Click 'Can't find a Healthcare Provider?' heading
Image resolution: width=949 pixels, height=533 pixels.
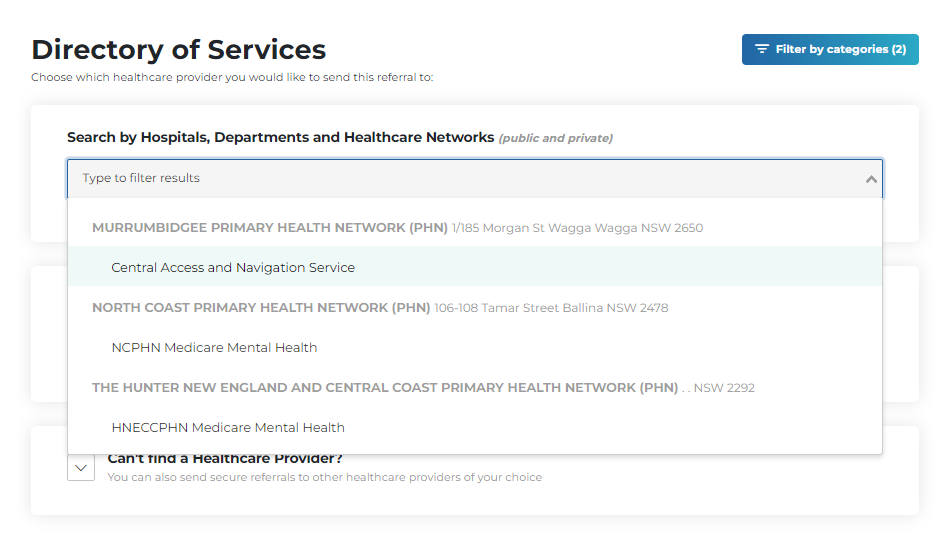[225, 459]
